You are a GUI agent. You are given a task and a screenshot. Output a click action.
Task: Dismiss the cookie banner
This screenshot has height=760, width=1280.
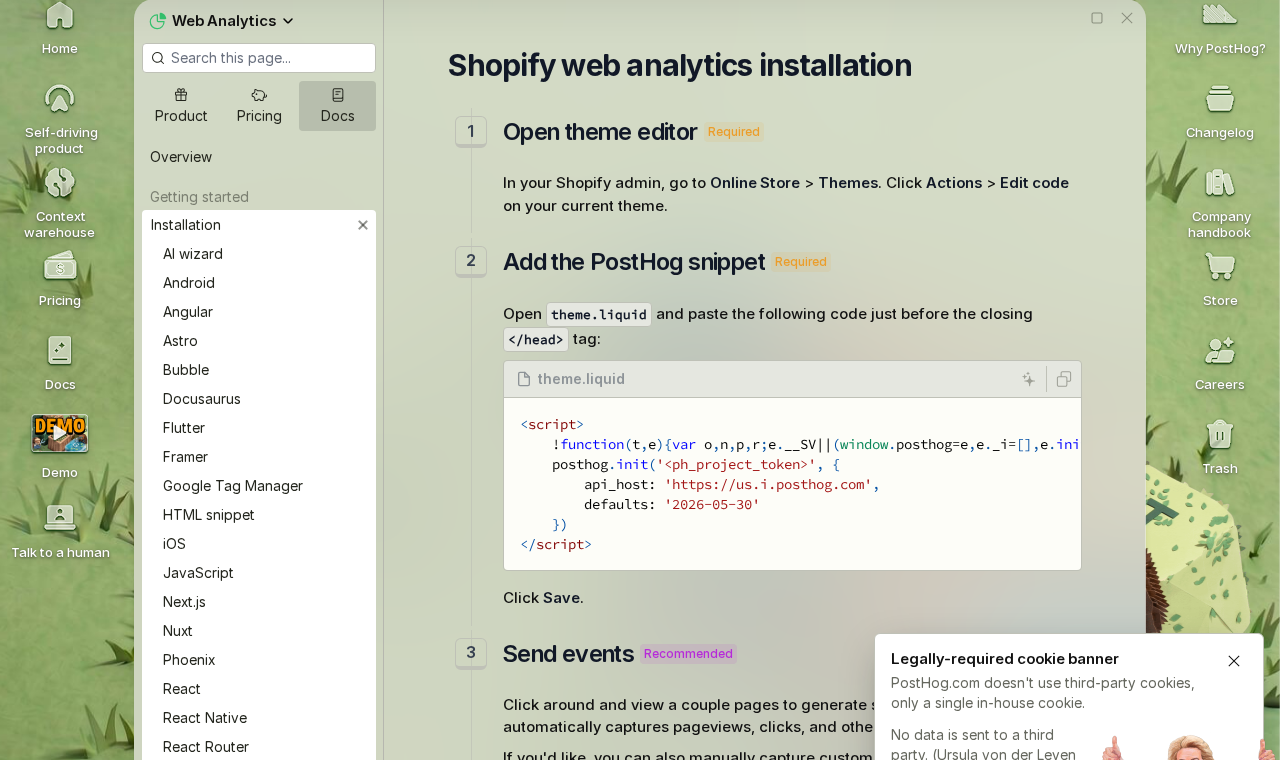[x=1234, y=661]
